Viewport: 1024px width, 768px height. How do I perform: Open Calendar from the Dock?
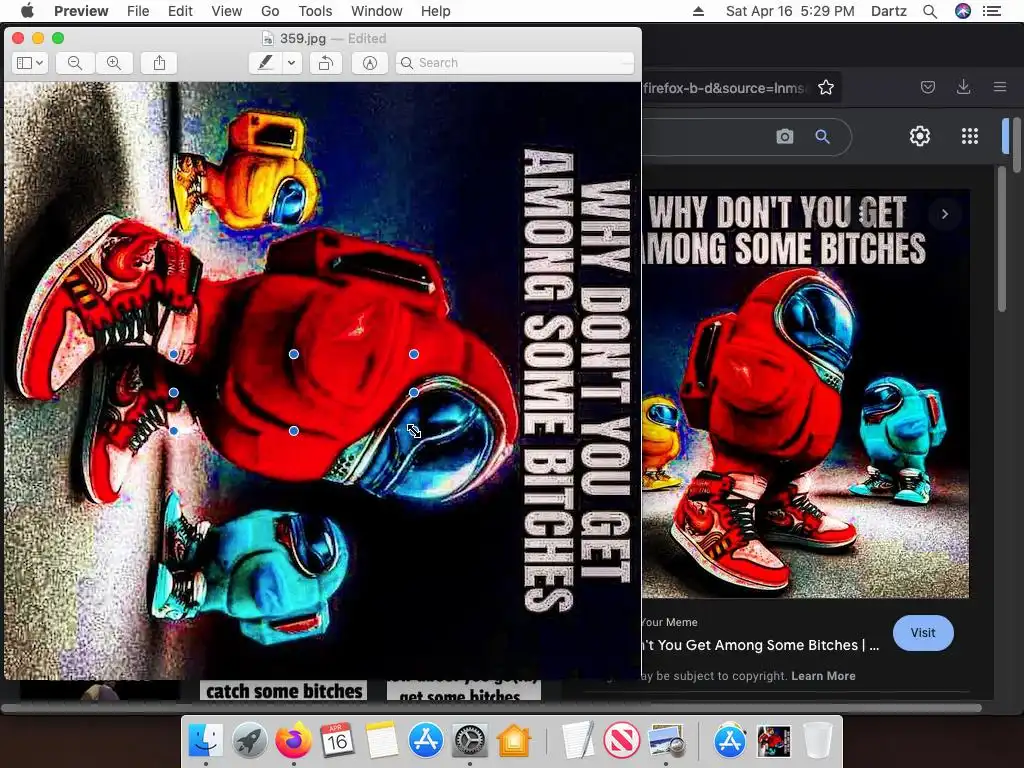tap(337, 741)
